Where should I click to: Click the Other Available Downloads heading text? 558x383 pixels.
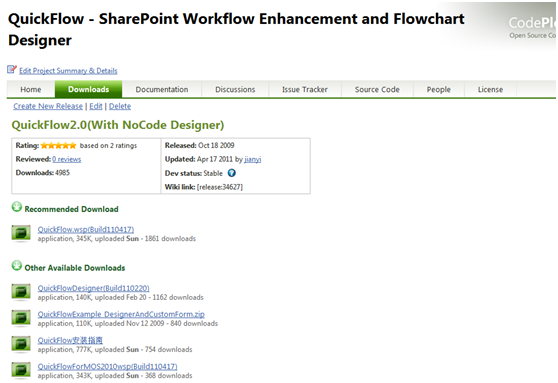[75, 268]
